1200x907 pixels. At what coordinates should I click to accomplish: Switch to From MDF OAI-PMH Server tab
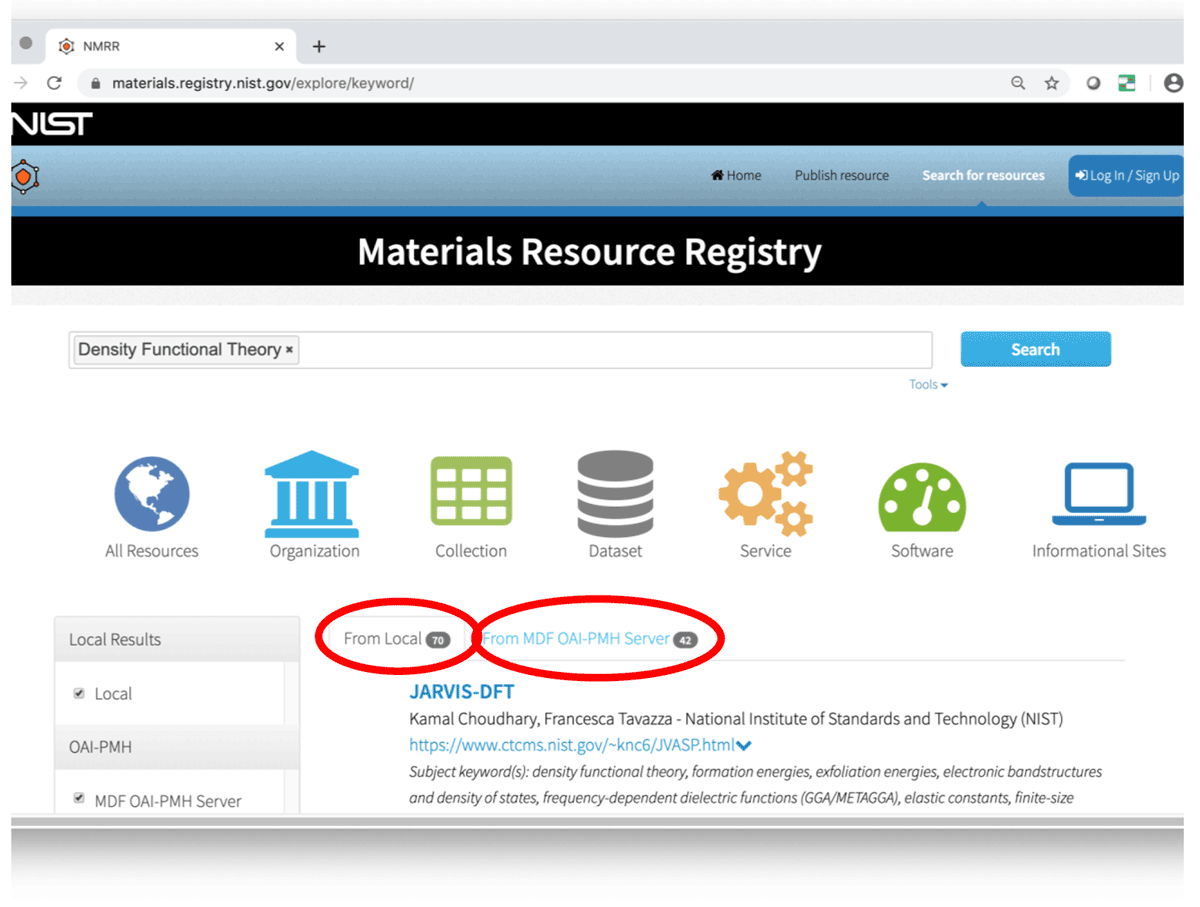point(590,639)
